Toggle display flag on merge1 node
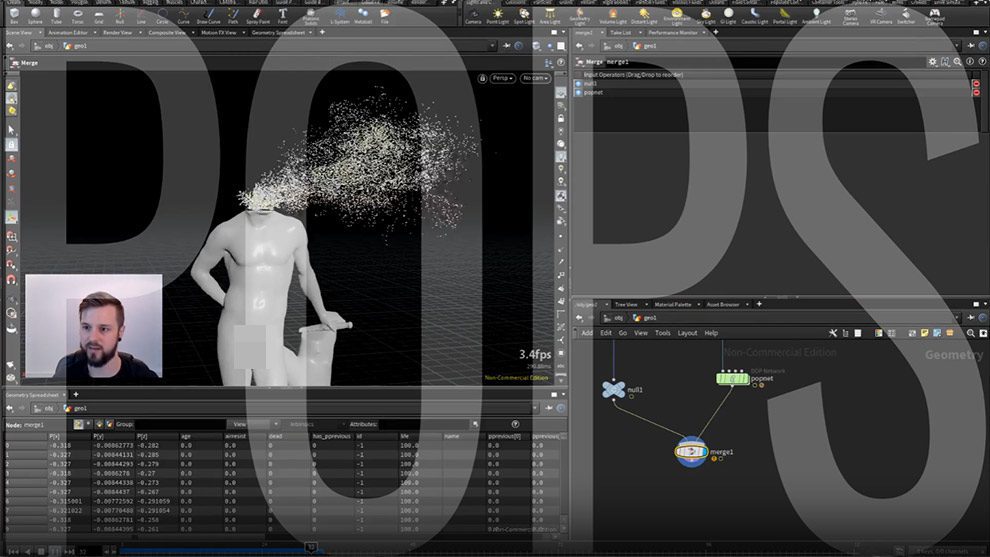 [705, 452]
